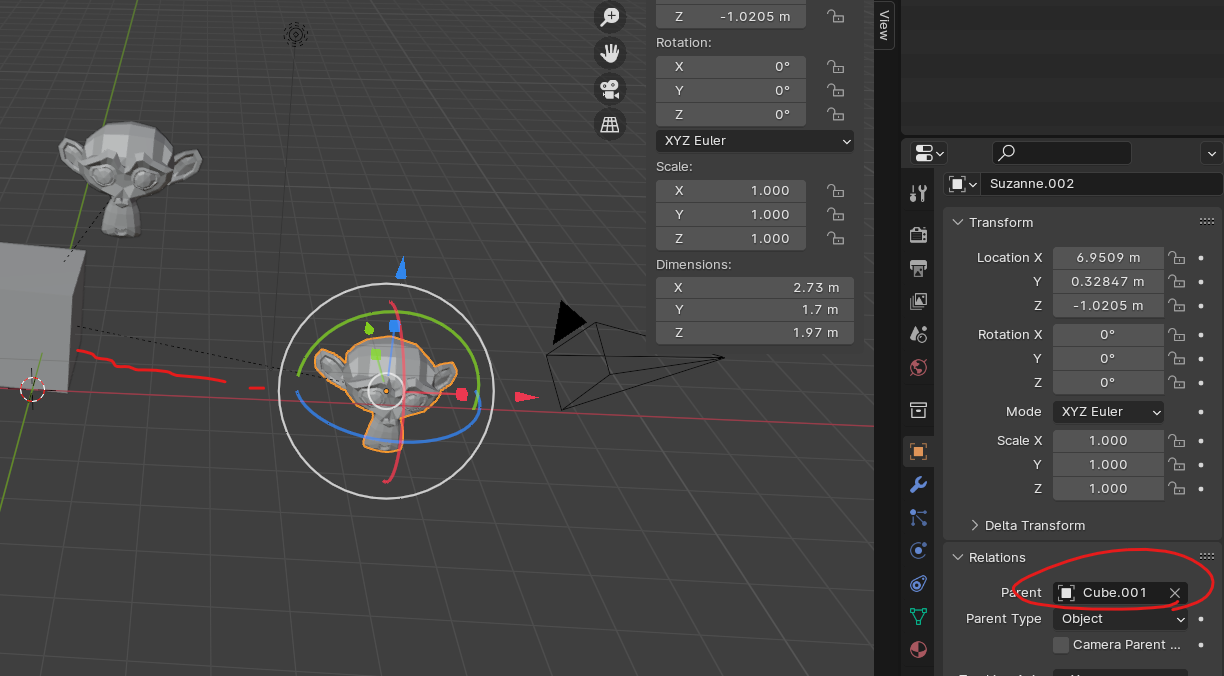Screen dimensions: 1224x676
Task: Open the Parent Type Object dropdown
Action: (x=1120, y=619)
